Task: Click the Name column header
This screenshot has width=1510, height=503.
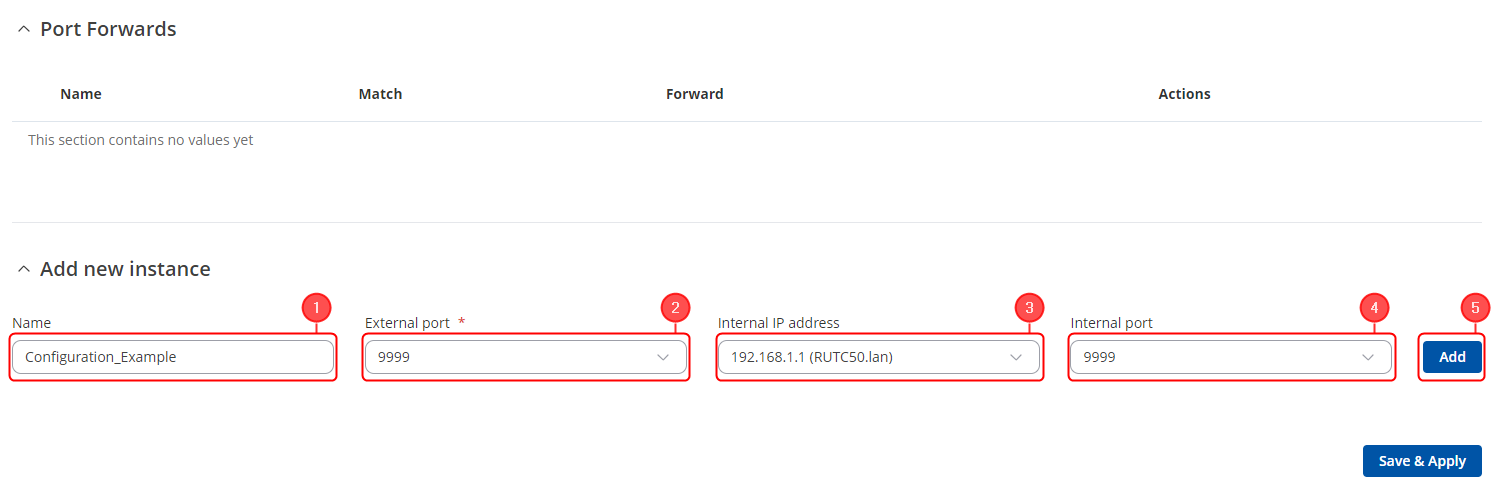Action: tap(81, 94)
